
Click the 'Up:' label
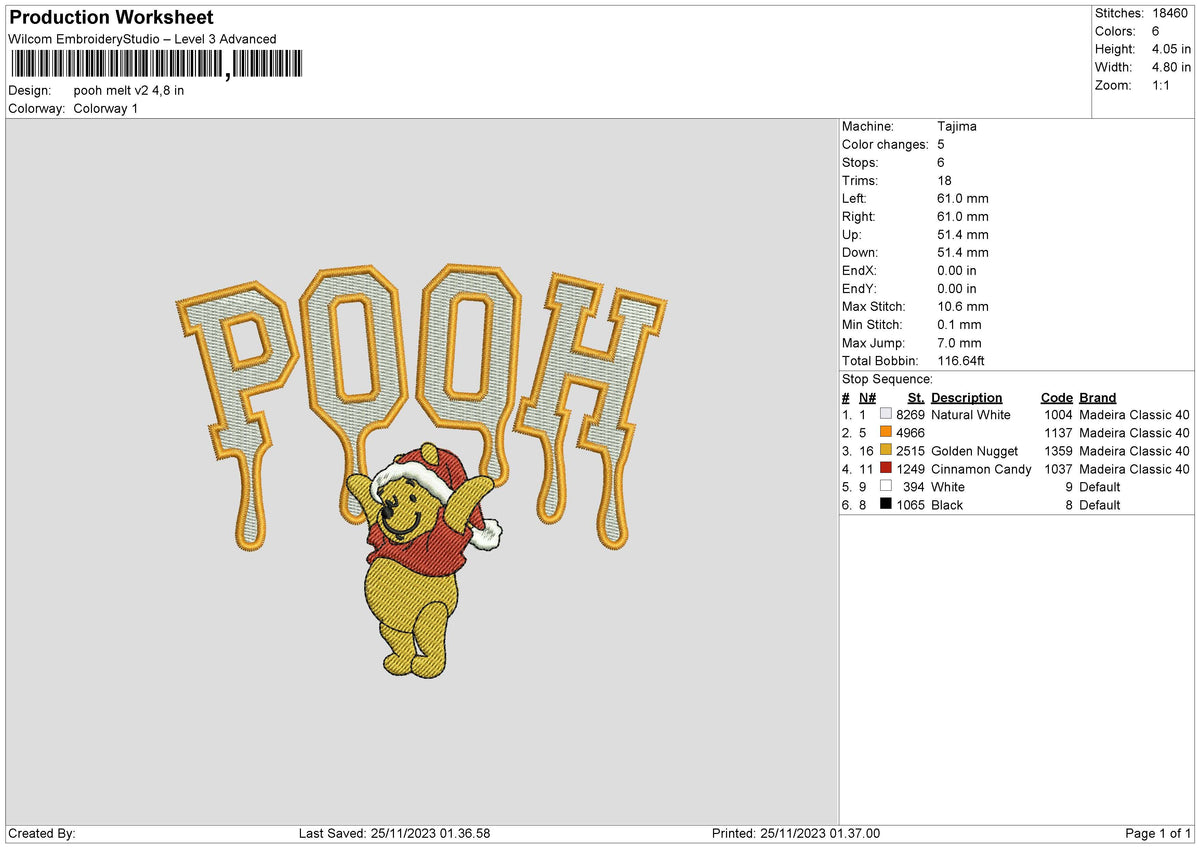point(853,234)
